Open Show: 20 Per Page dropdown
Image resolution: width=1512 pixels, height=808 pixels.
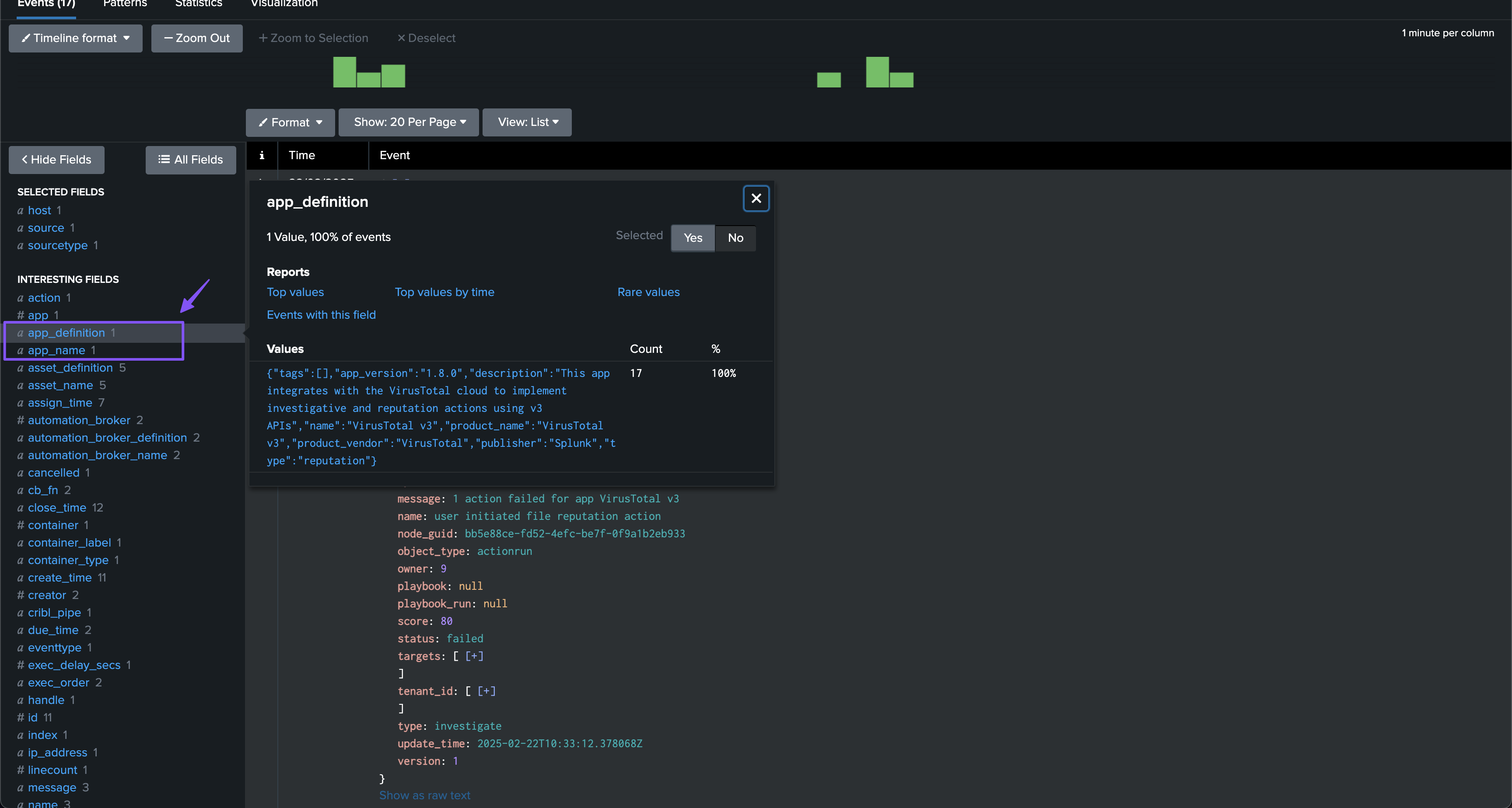409,122
